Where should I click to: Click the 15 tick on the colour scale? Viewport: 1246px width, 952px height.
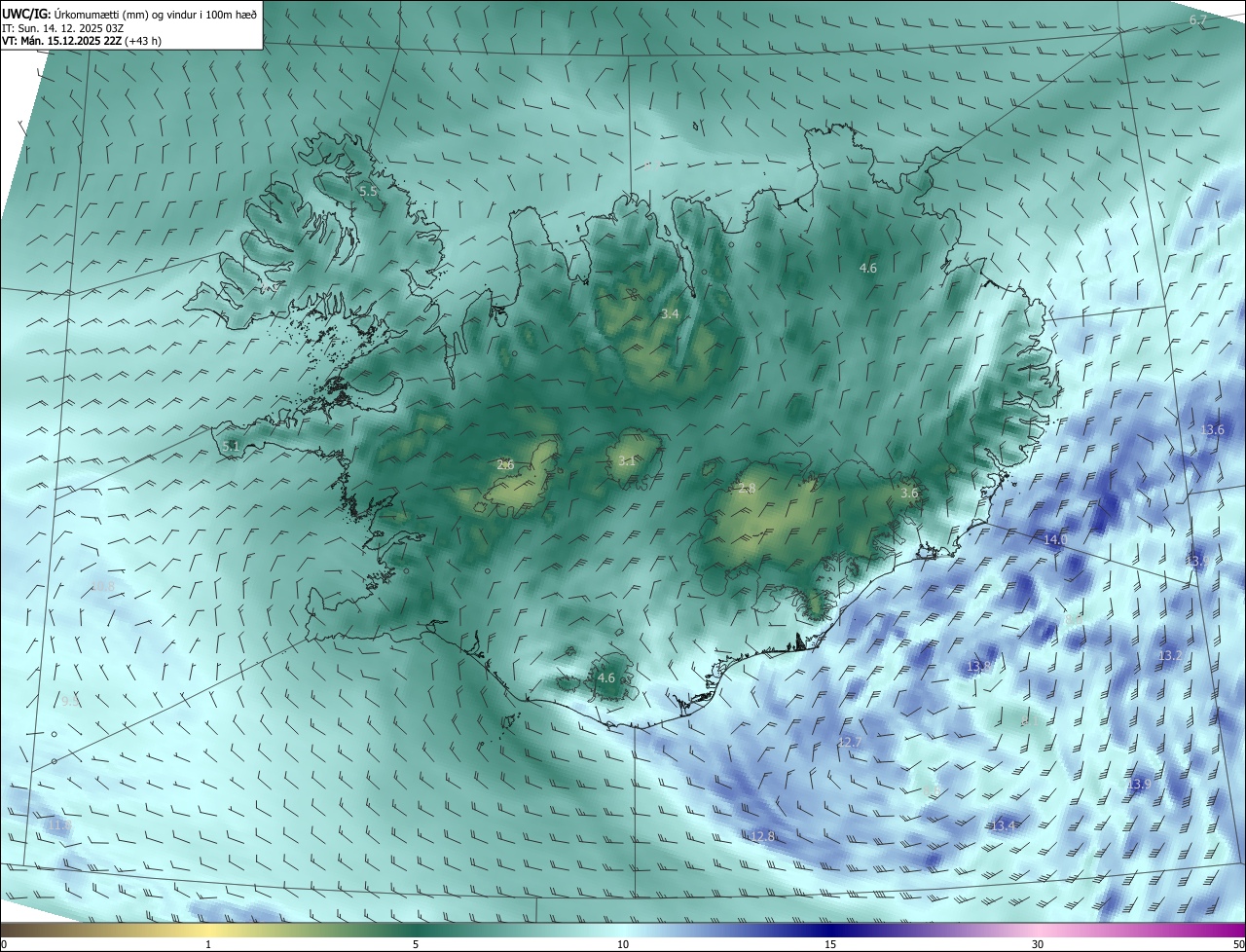point(830,944)
